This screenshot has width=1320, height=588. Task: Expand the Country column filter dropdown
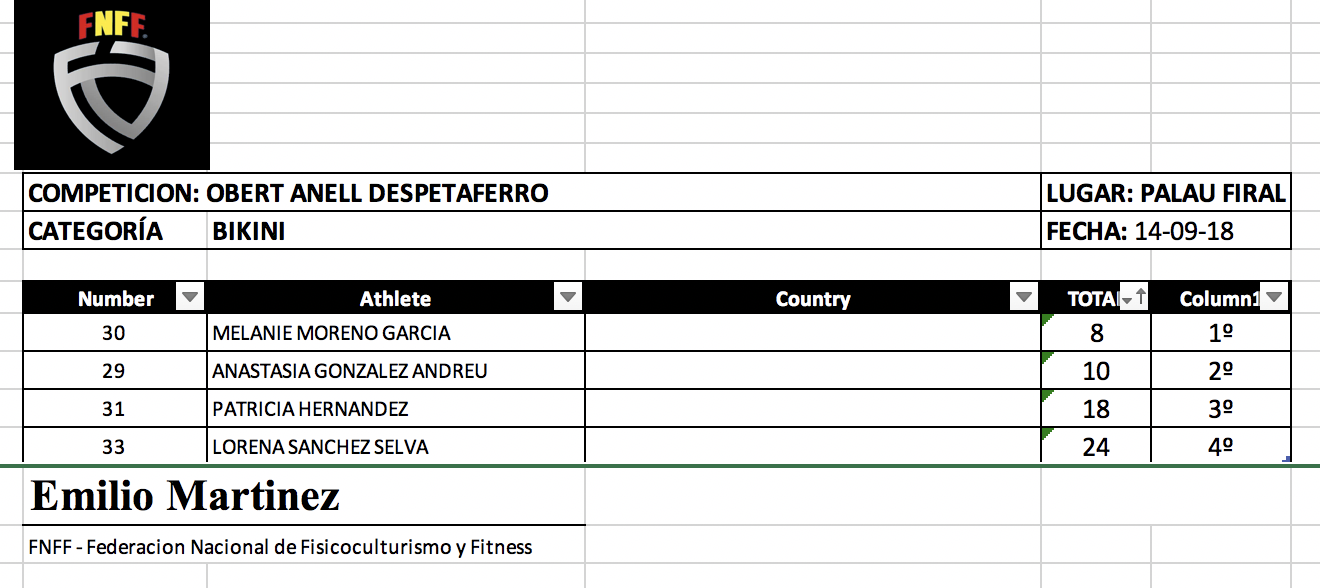point(1023,298)
